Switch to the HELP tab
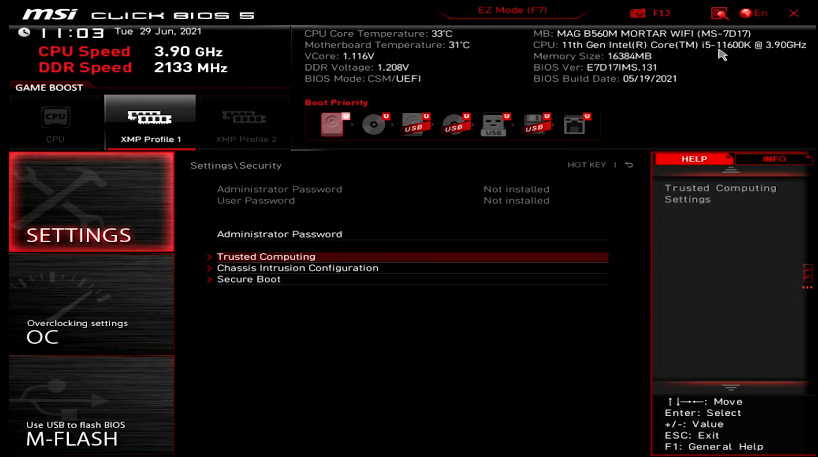Viewport: 818px width, 457px height. click(694, 159)
